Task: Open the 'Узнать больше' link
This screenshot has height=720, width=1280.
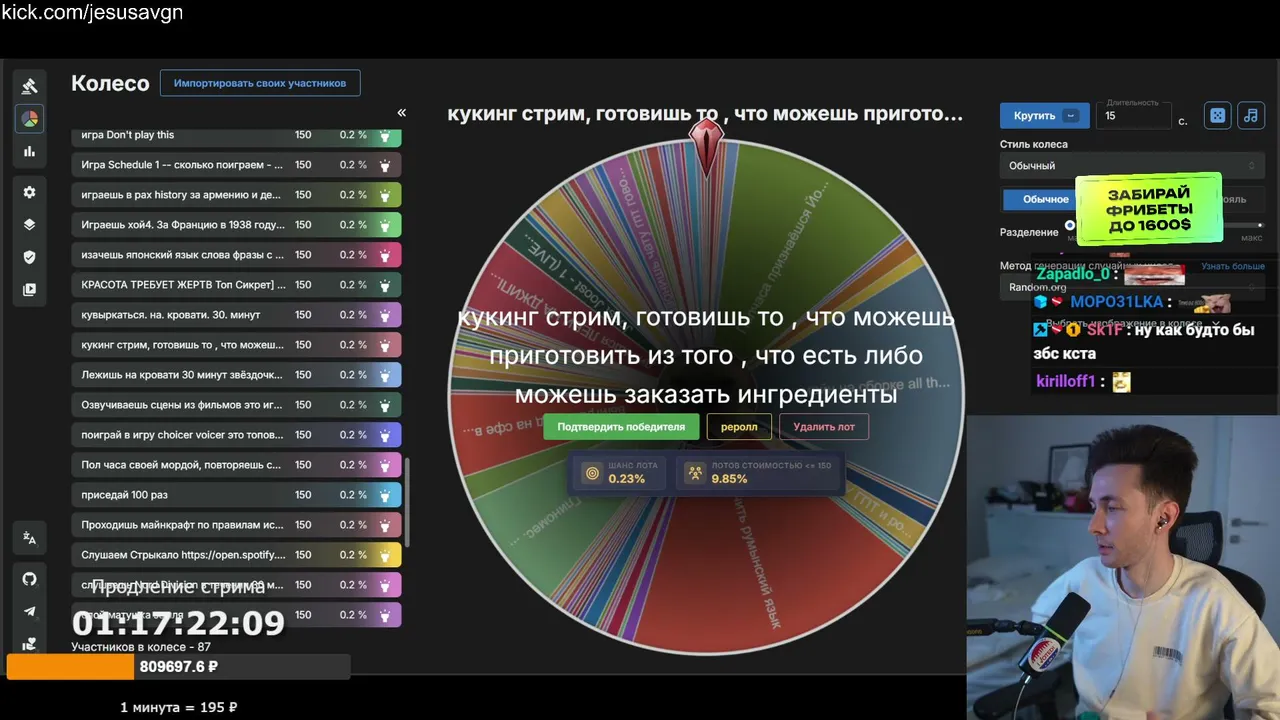Action: coord(1233,266)
